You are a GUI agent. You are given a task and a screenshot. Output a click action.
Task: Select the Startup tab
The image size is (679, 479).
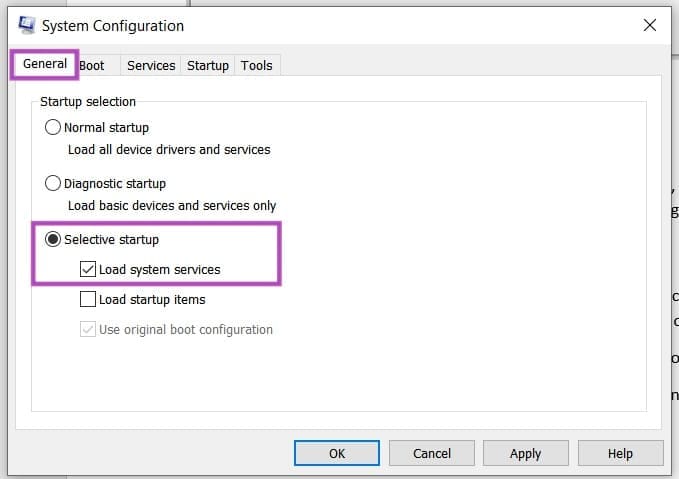(x=208, y=66)
